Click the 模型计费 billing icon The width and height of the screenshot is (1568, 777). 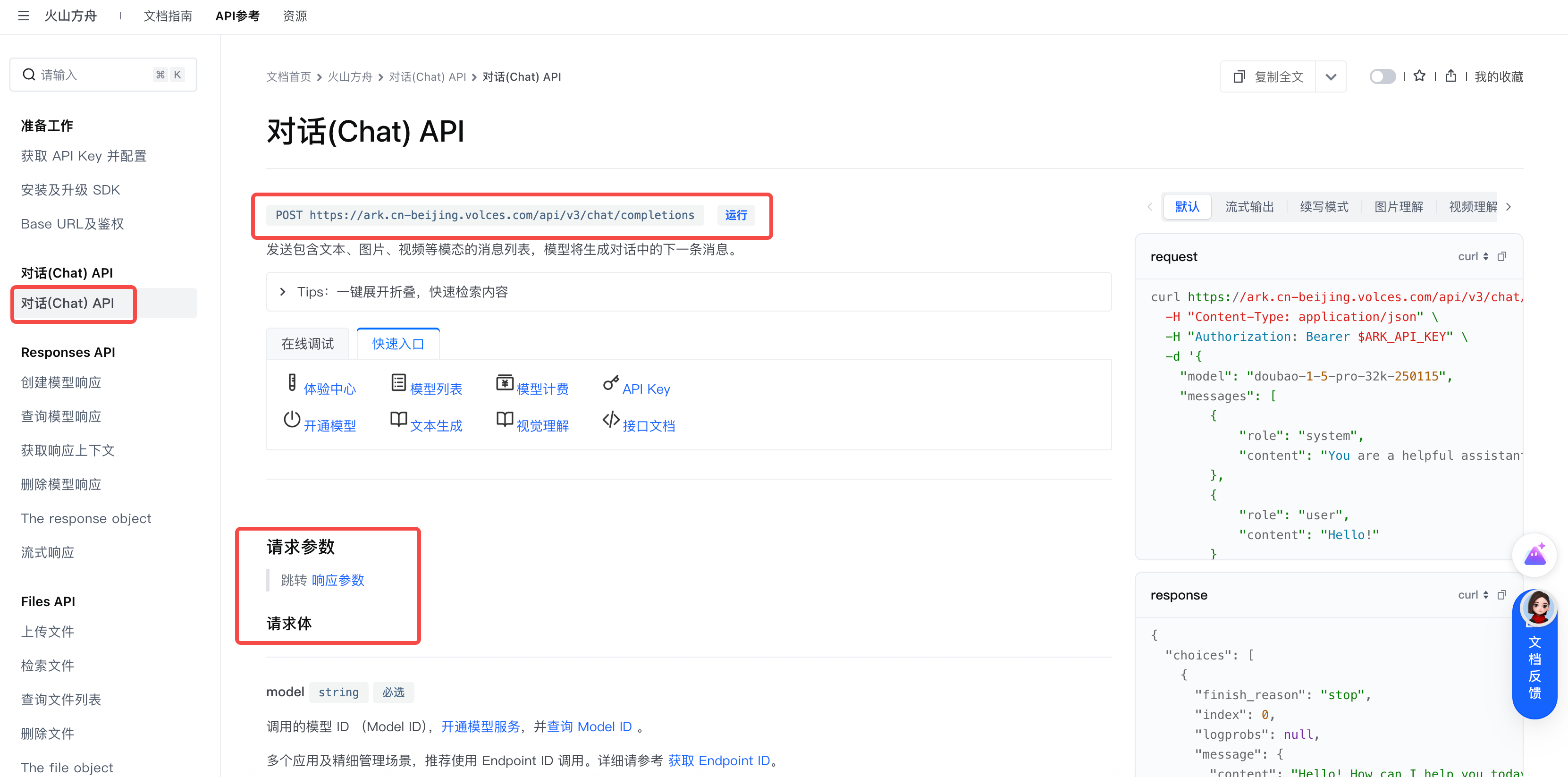coord(505,383)
